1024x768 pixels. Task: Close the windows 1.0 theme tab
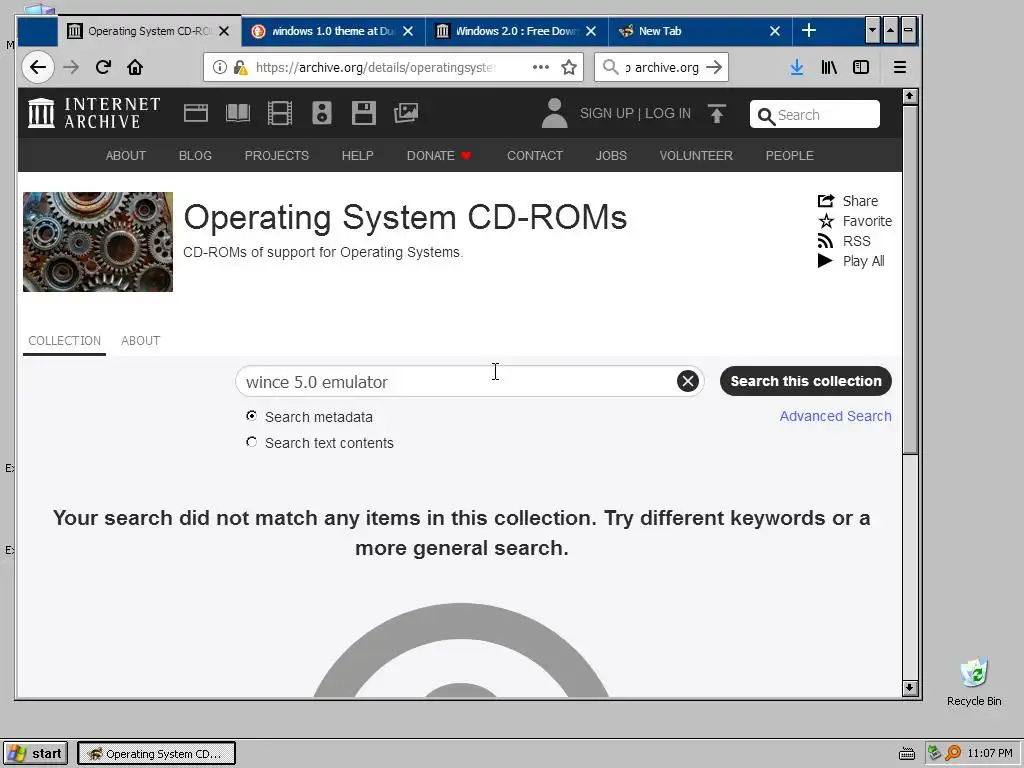[408, 31]
